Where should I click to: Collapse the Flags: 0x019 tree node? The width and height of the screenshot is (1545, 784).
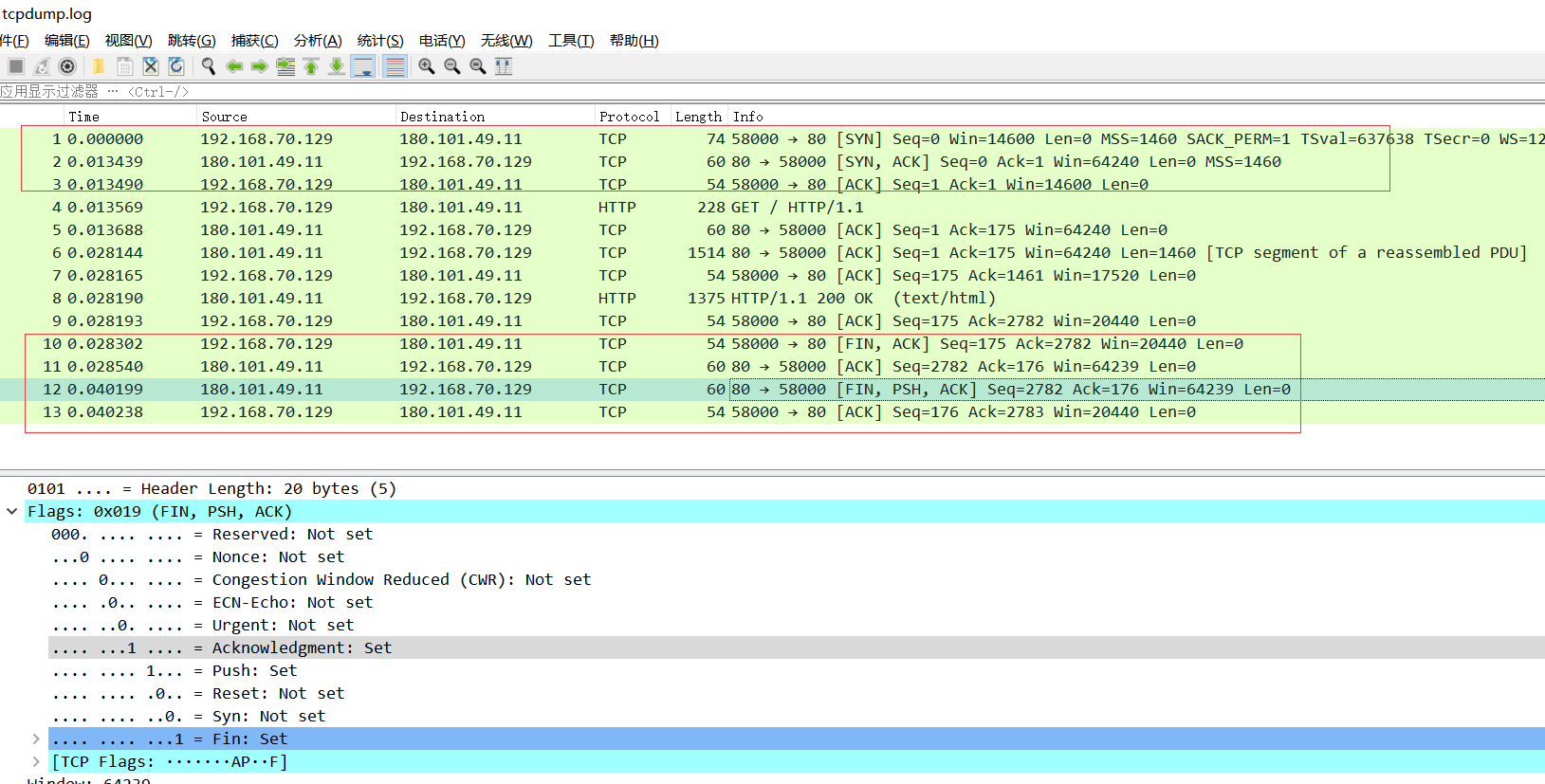(x=12, y=512)
